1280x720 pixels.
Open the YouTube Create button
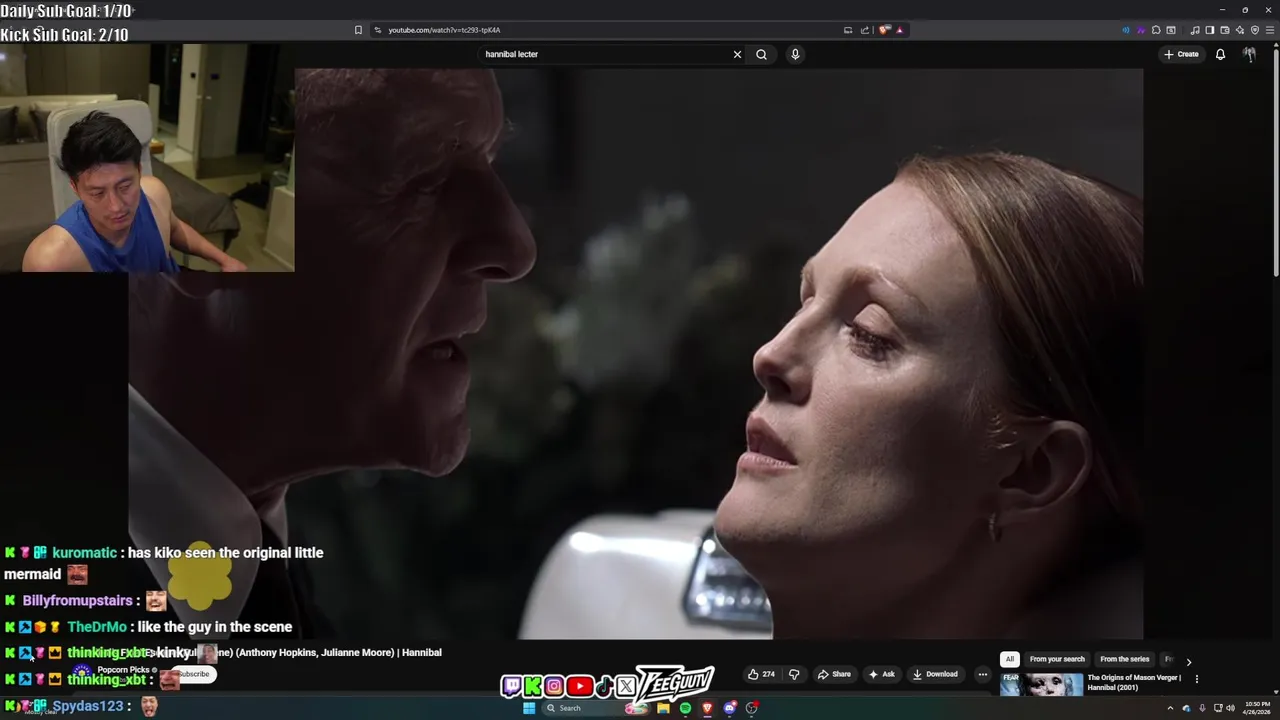[1181, 54]
